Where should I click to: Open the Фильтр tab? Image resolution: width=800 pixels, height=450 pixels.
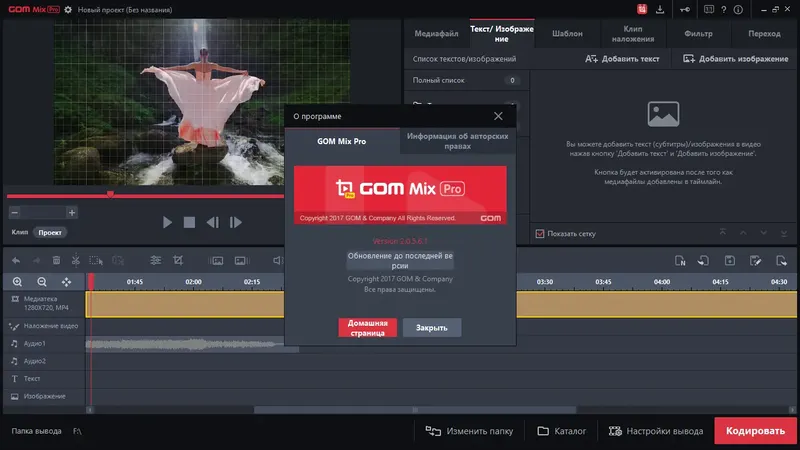(698, 34)
